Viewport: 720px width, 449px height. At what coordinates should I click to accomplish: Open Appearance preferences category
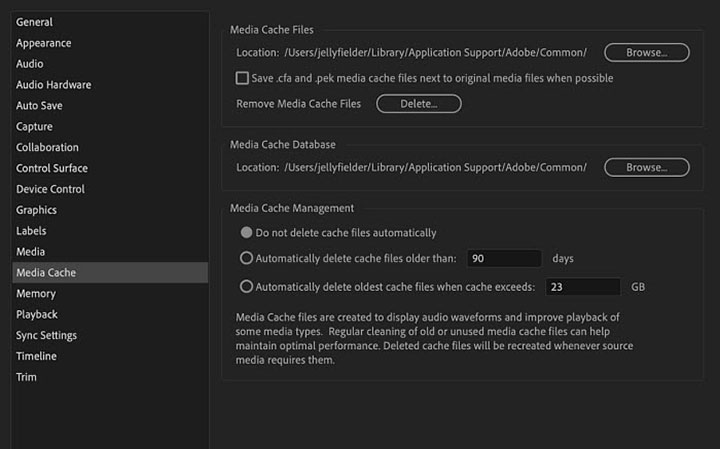pyautogui.click(x=43, y=43)
